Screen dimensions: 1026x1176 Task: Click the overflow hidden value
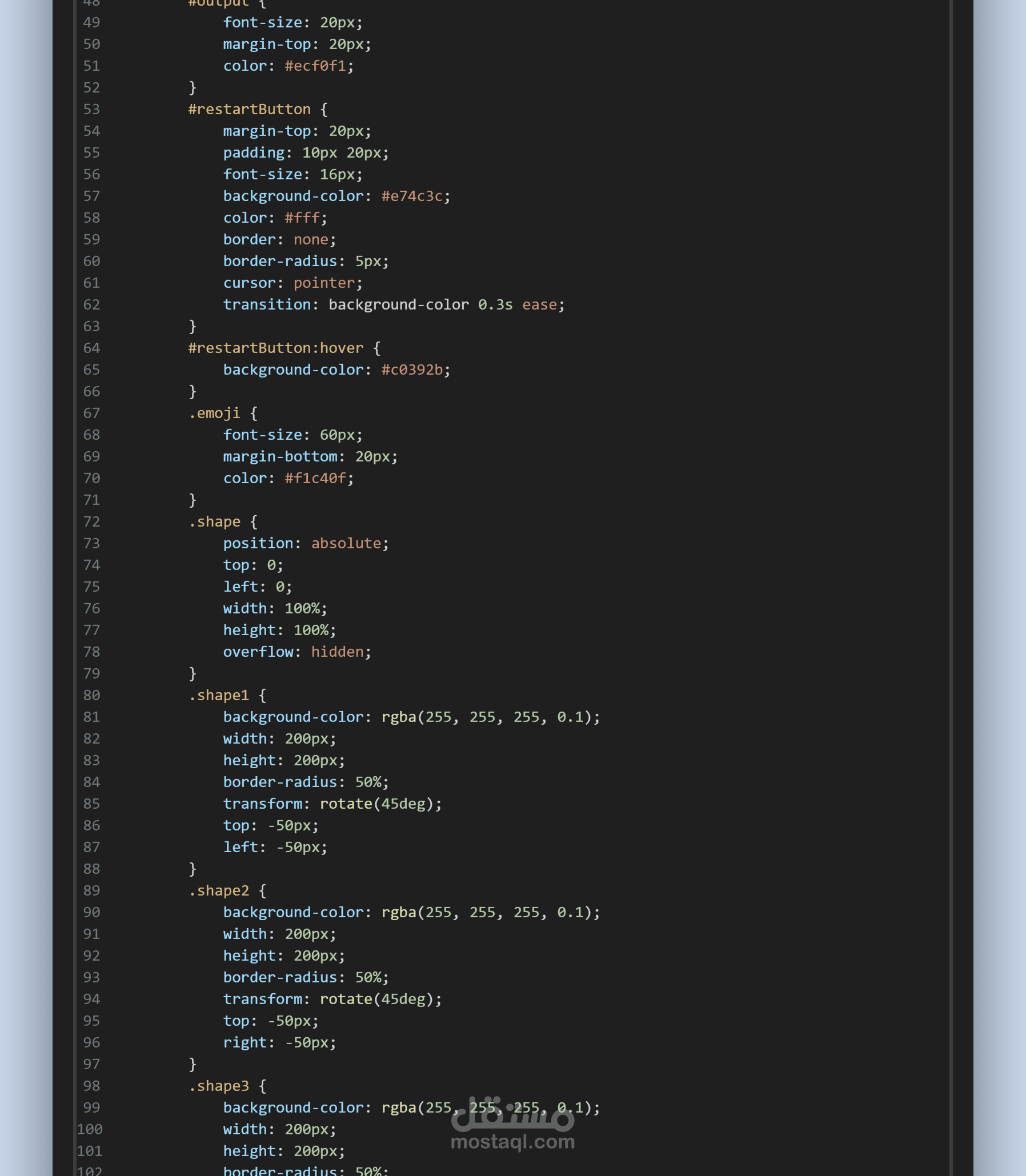(x=337, y=652)
